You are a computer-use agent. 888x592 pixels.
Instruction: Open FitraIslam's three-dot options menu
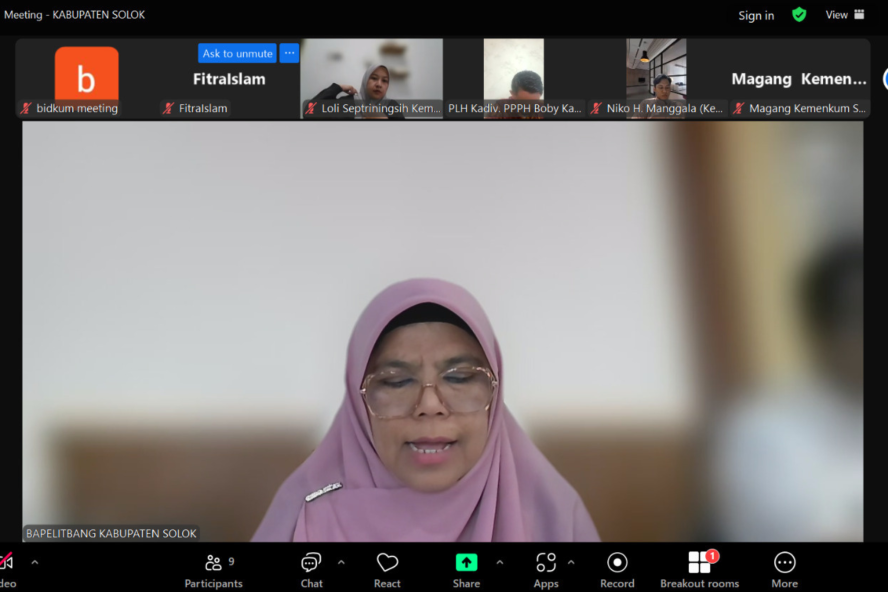click(289, 53)
